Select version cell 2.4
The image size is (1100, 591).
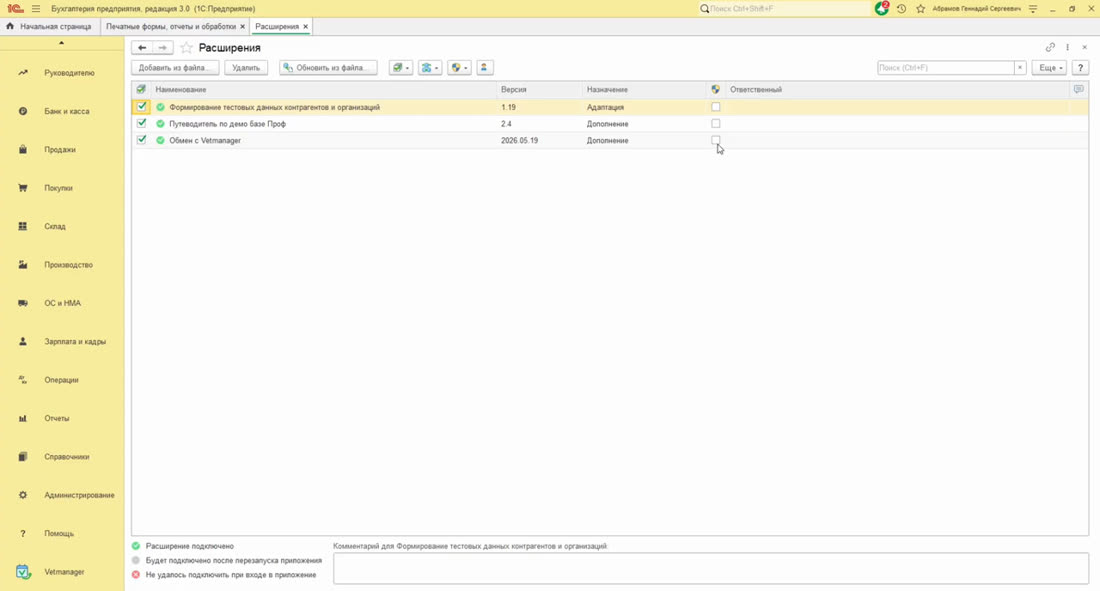506,124
